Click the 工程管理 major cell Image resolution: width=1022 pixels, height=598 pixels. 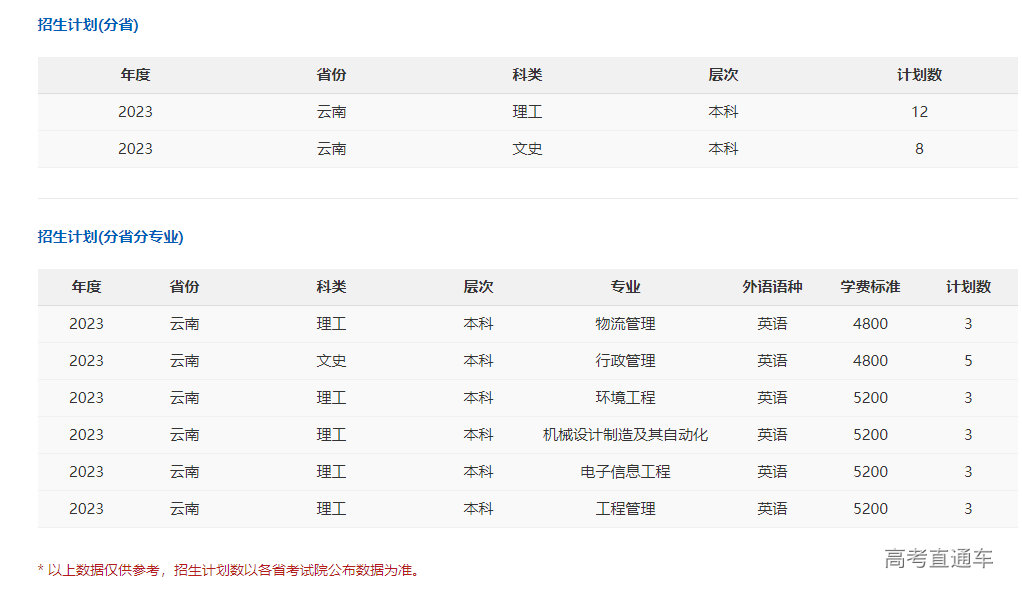tap(625, 509)
